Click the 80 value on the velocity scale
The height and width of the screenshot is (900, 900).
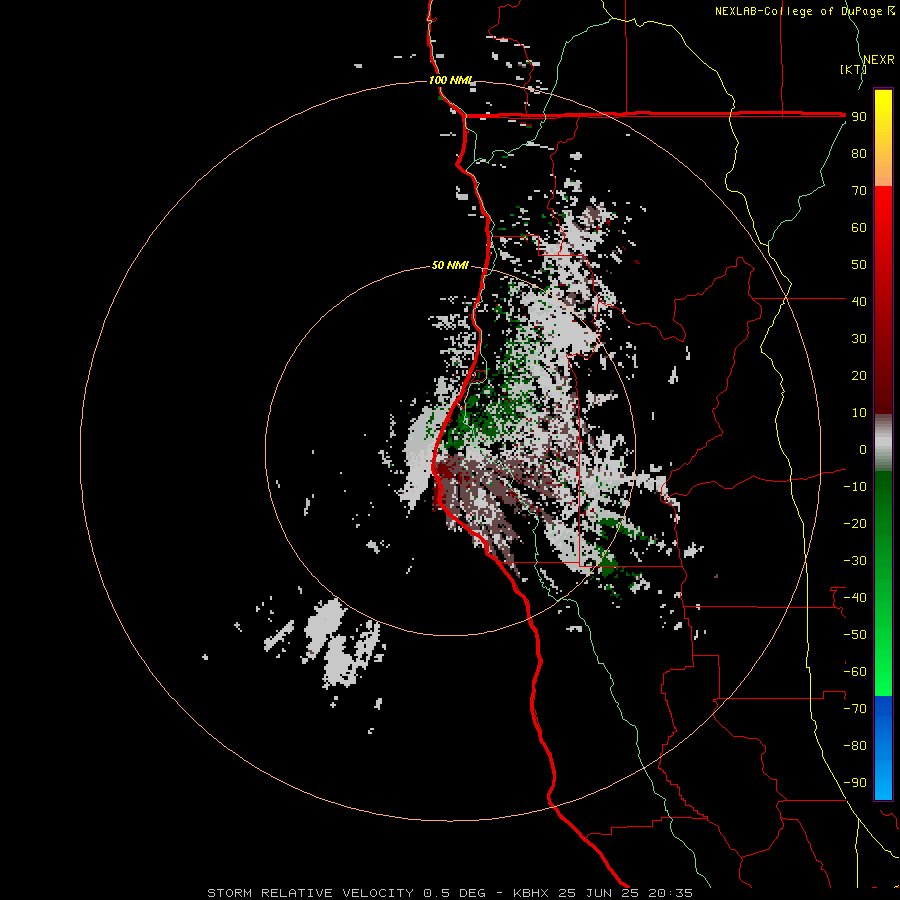pyautogui.click(x=859, y=154)
